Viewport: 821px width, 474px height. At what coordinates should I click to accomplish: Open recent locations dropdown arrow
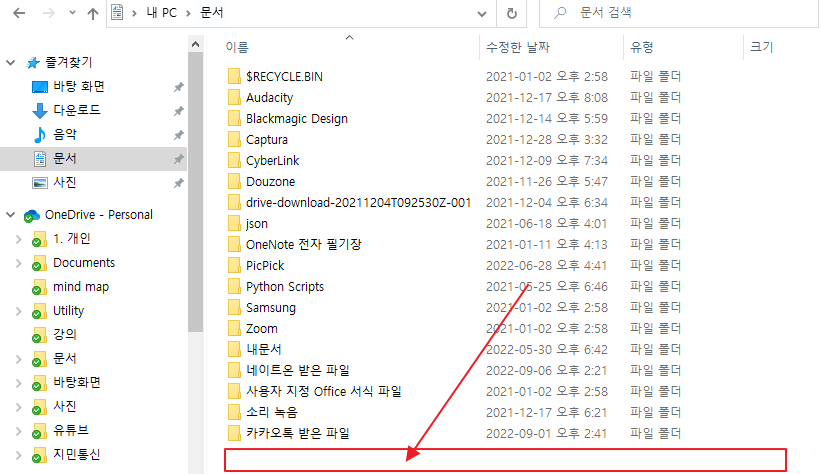point(72,13)
